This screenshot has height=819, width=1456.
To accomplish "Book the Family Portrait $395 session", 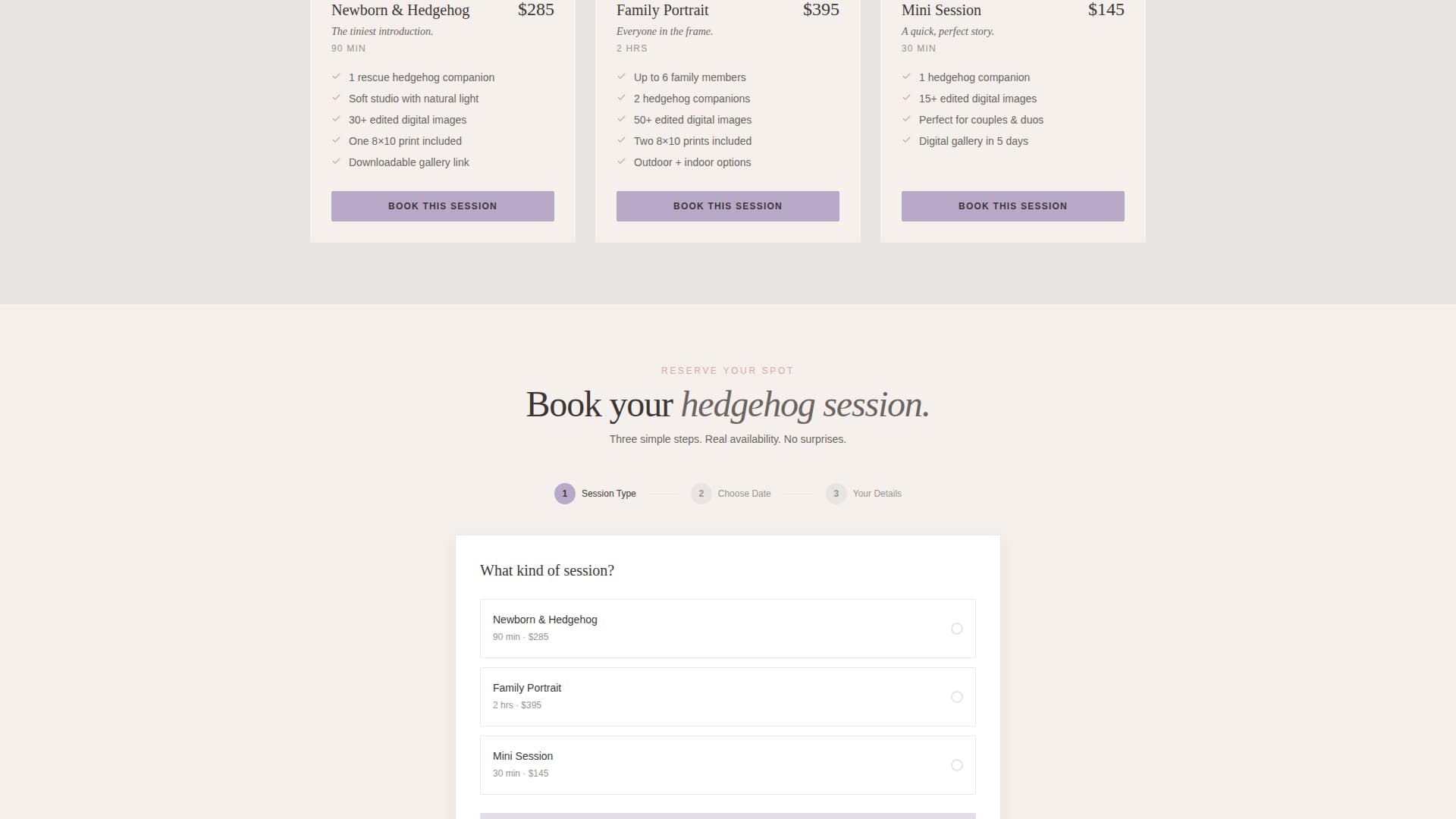I will click(727, 206).
